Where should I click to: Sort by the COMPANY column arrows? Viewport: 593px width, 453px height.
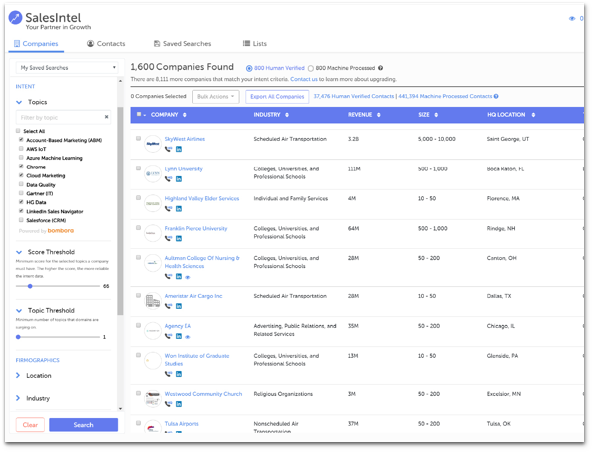tap(185, 115)
